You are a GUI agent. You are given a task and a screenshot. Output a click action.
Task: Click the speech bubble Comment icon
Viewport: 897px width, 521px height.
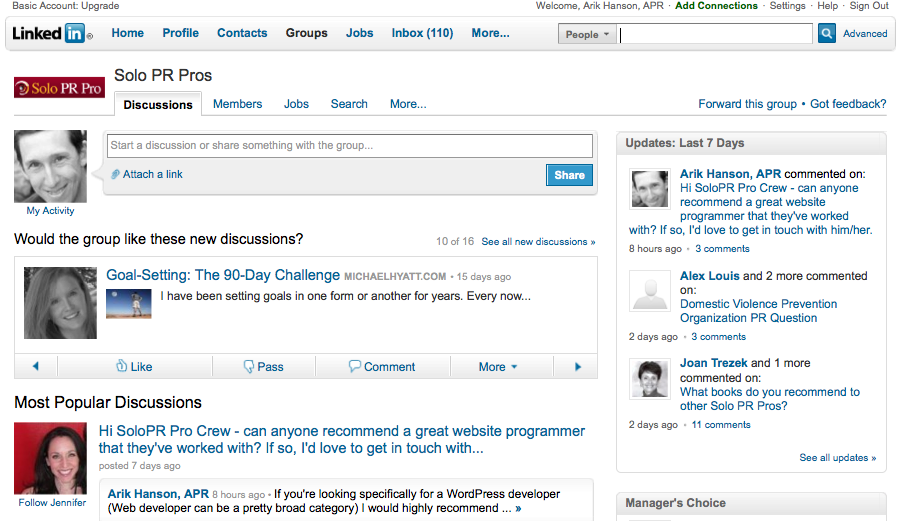click(x=355, y=366)
